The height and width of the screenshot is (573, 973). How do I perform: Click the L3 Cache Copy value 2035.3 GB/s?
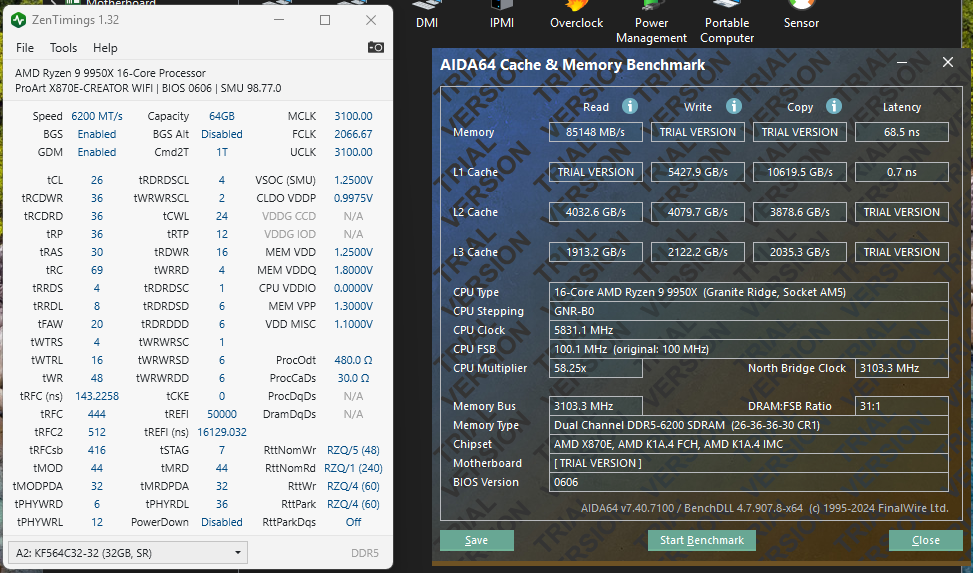pos(800,252)
